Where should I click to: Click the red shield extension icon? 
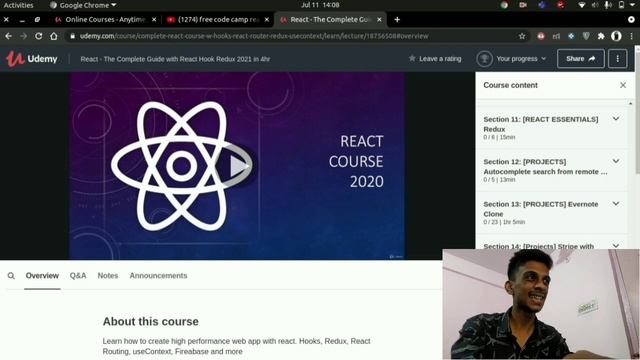coord(541,36)
